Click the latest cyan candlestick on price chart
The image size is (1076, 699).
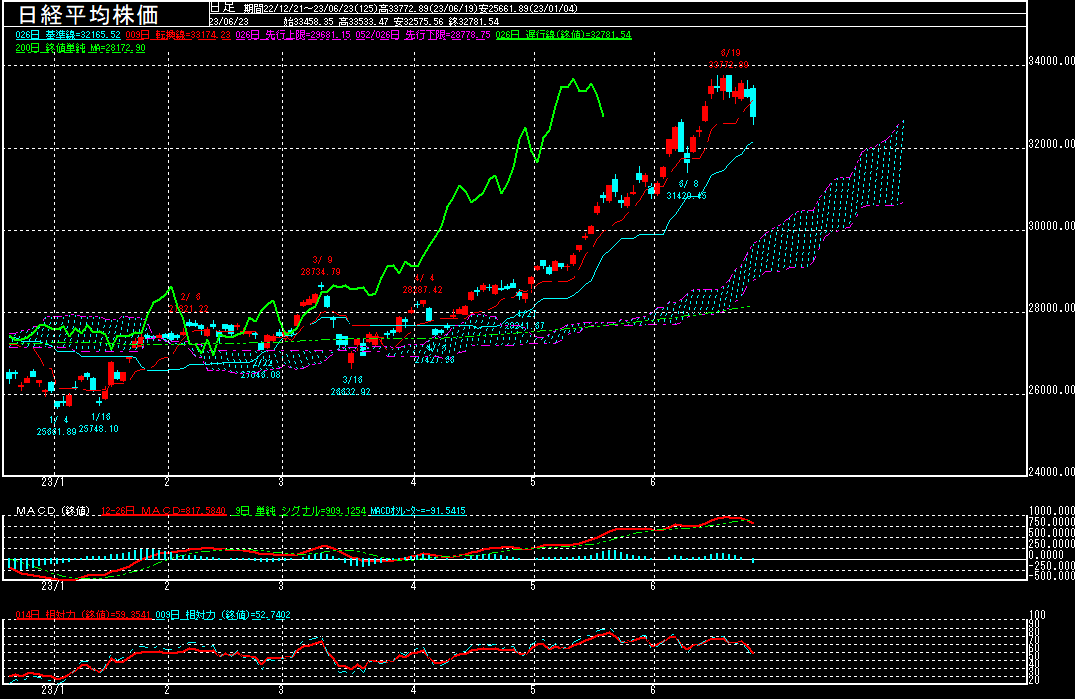[753, 104]
